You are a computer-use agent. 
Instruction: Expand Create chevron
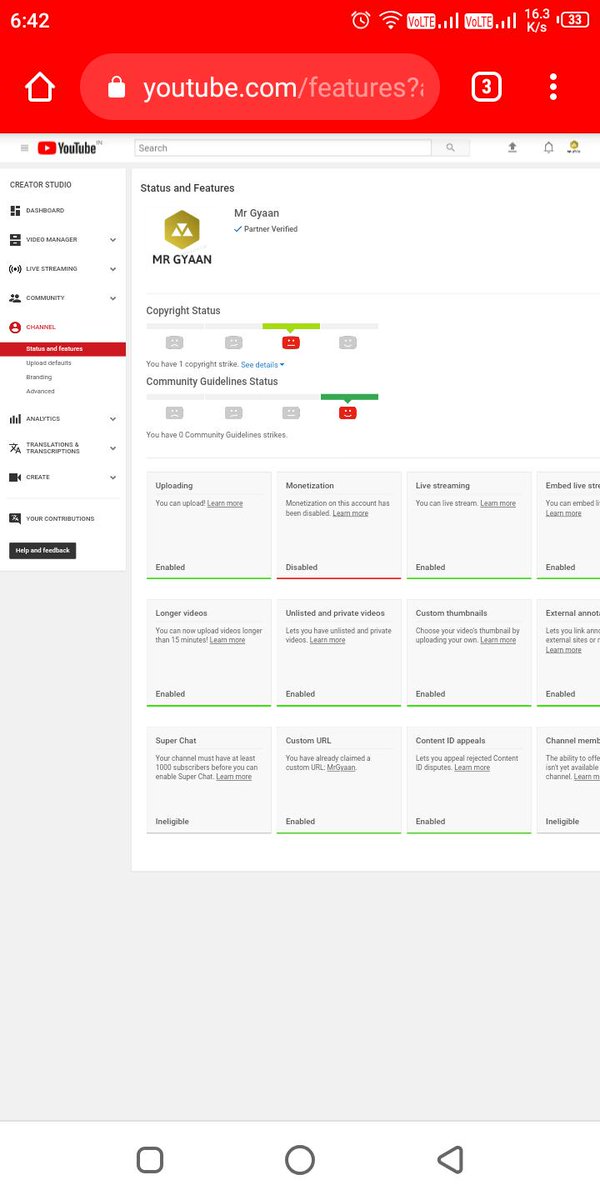tap(113, 477)
